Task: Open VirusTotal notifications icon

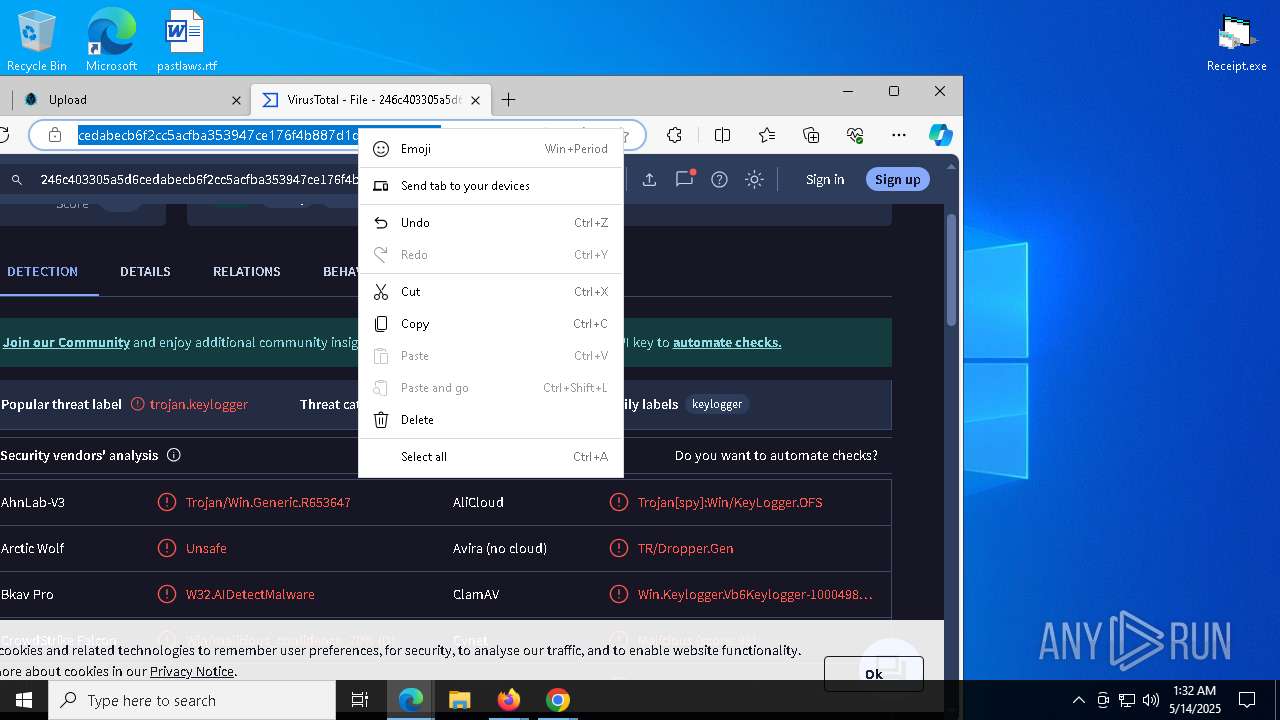Action: tap(684, 179)
